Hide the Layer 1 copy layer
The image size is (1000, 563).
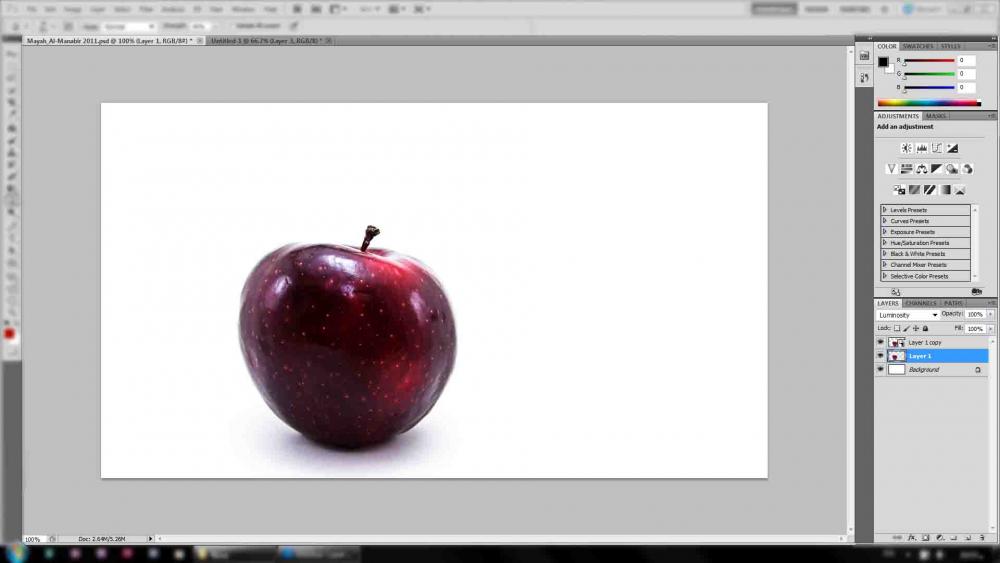click(881, 342)
